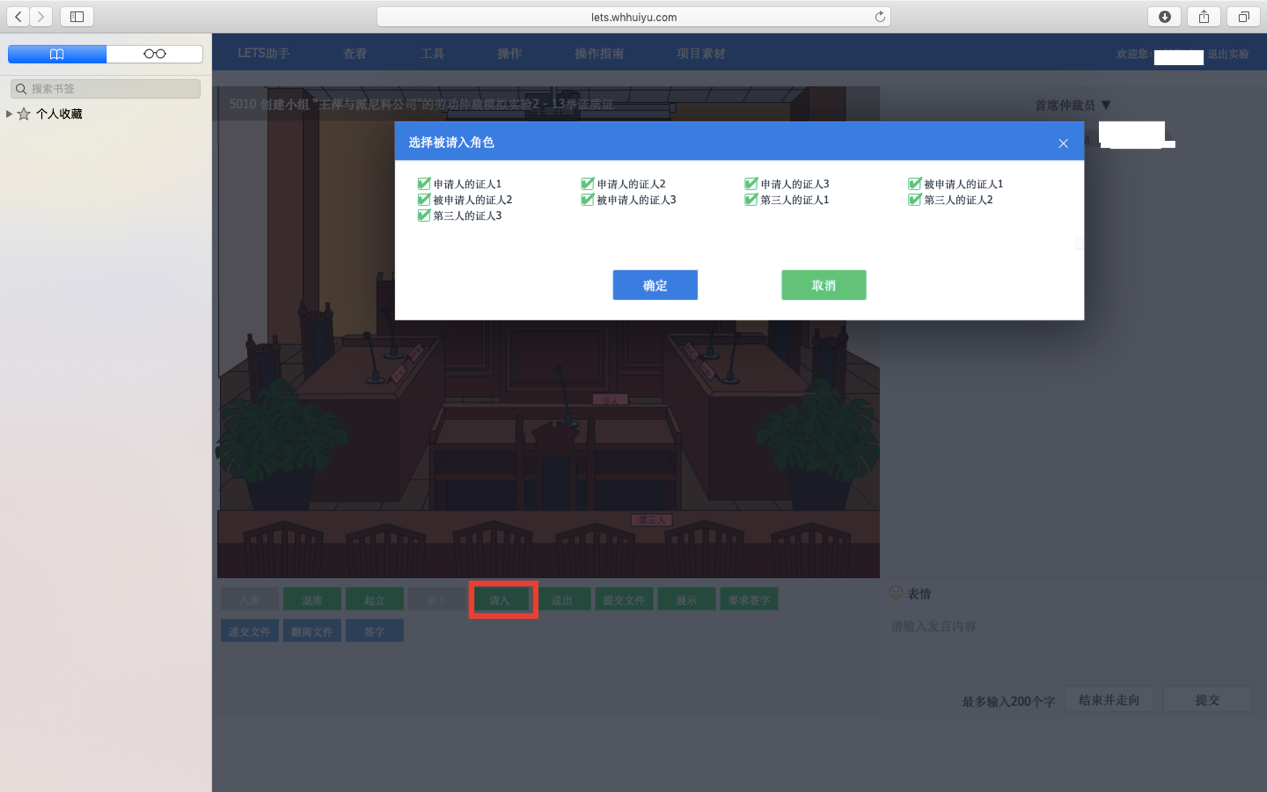Uncheck the 申请人的证人1 checkbox
Viewport: 1267px width, 792px height.
[424, 184]
